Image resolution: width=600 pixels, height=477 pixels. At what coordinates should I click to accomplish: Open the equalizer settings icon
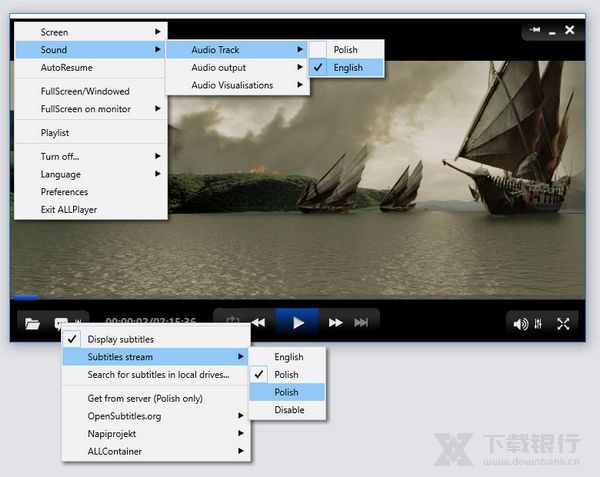point(539,323)
